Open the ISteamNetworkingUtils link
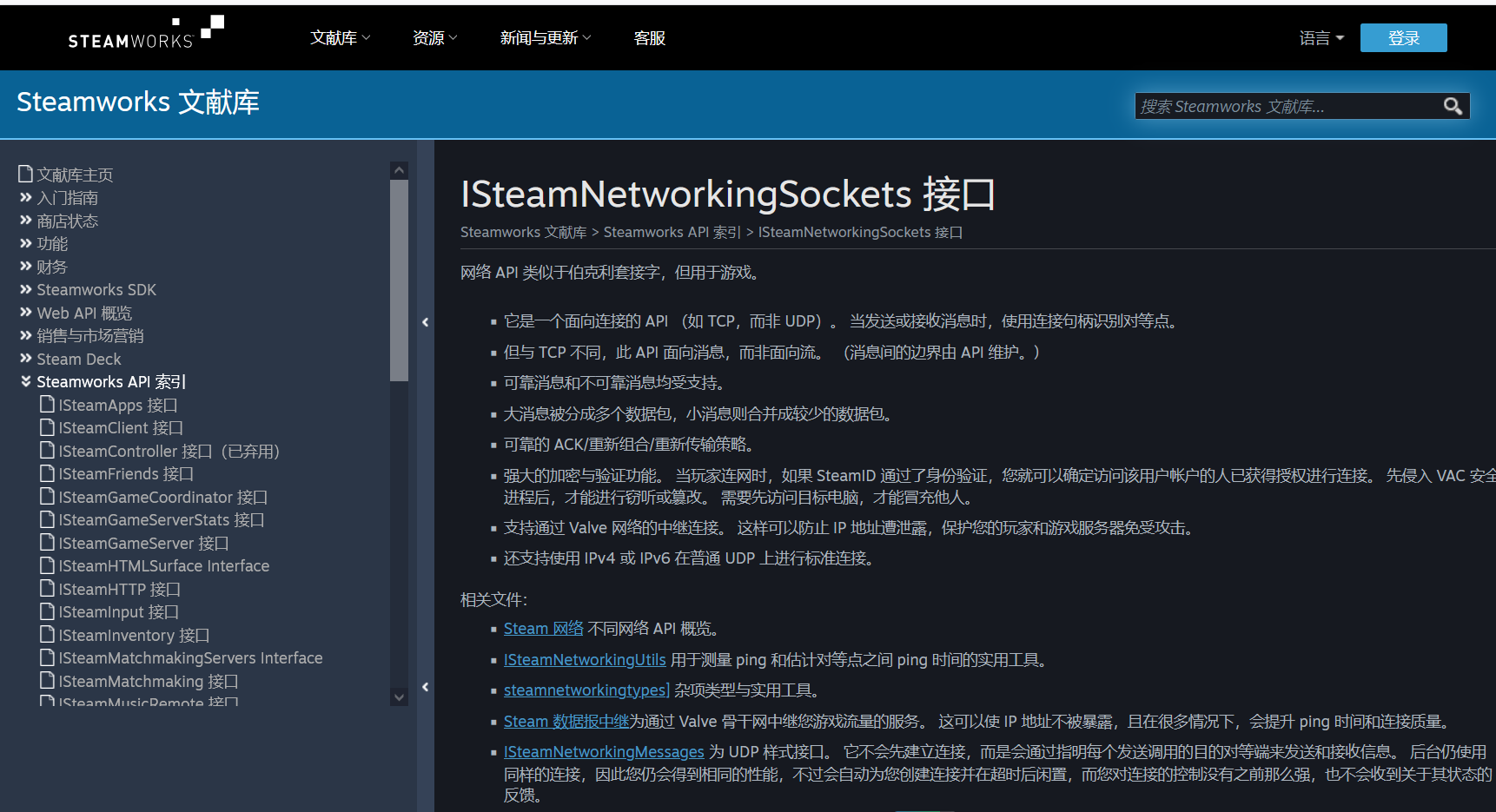1496x812 pixels. coord(584,659)
